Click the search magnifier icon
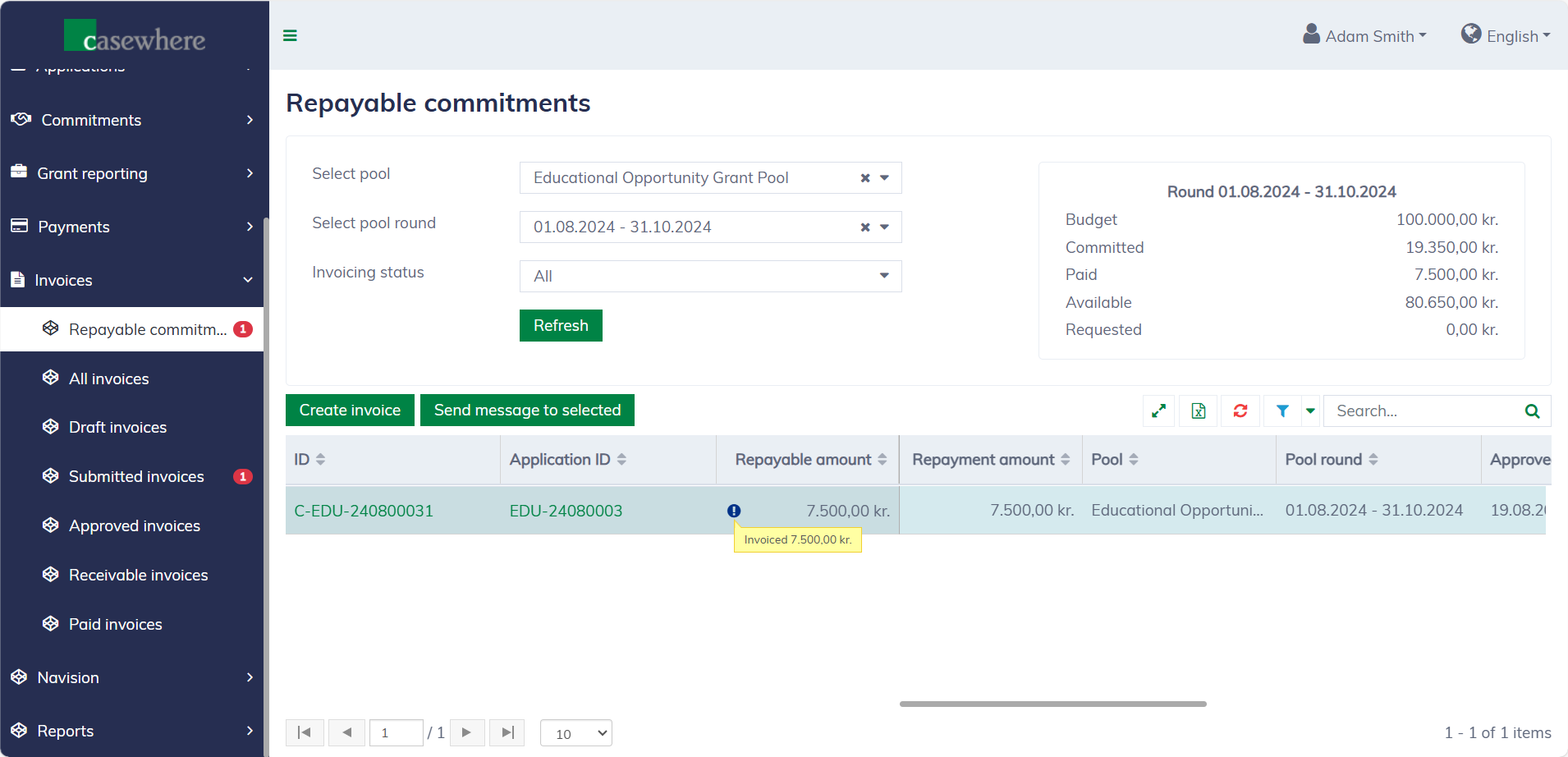Screen dimensions: 1568x757 point(1532,411)
